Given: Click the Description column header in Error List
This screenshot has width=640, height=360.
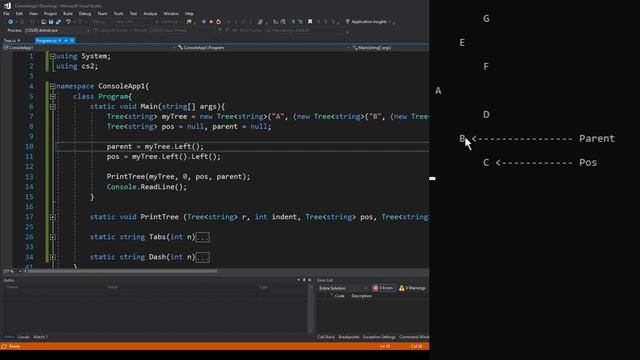Looking at the screenshot, I should 362,296.
